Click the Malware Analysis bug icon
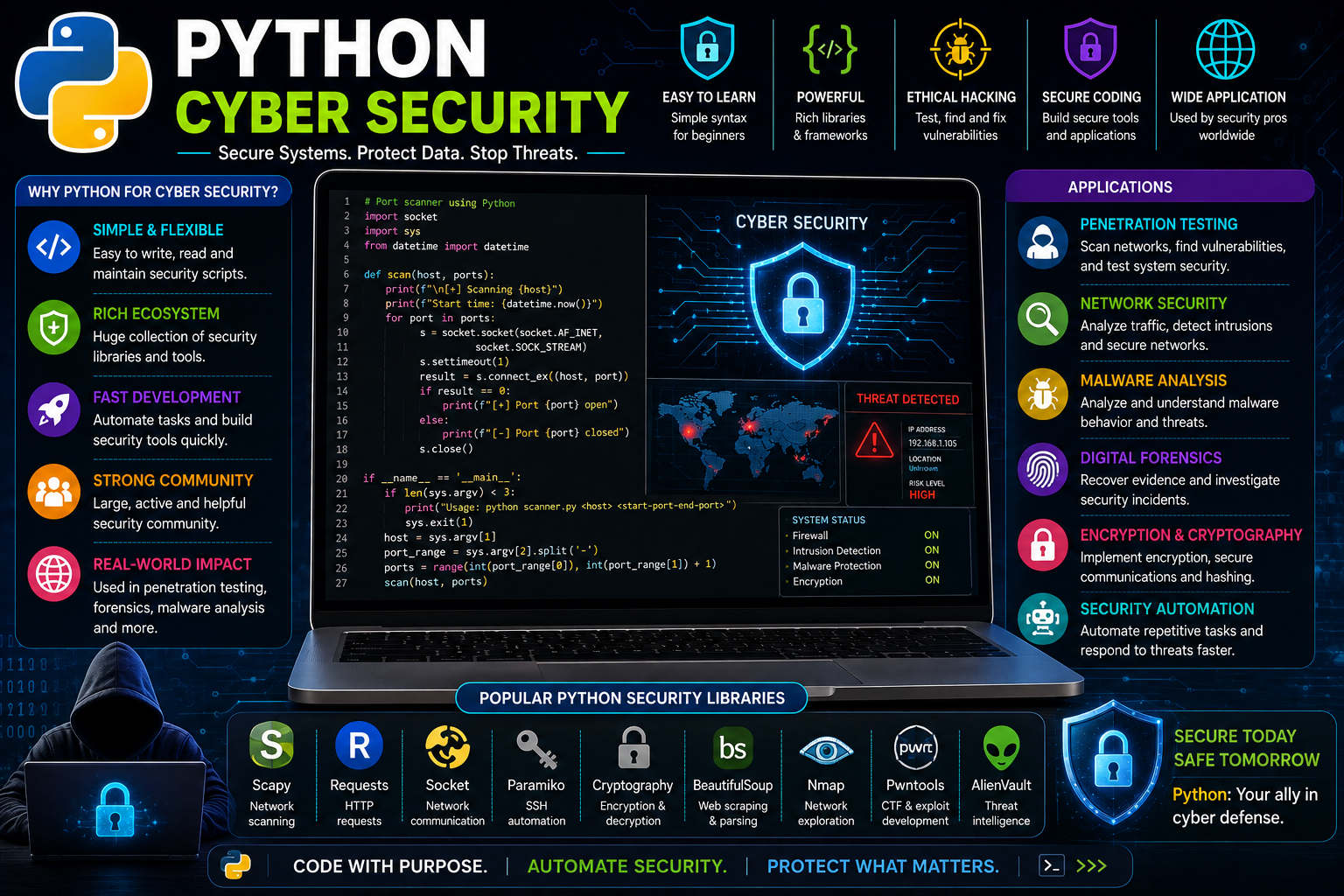Image resolution: width=1344 pixels, height=896 pixels. 1042,395
